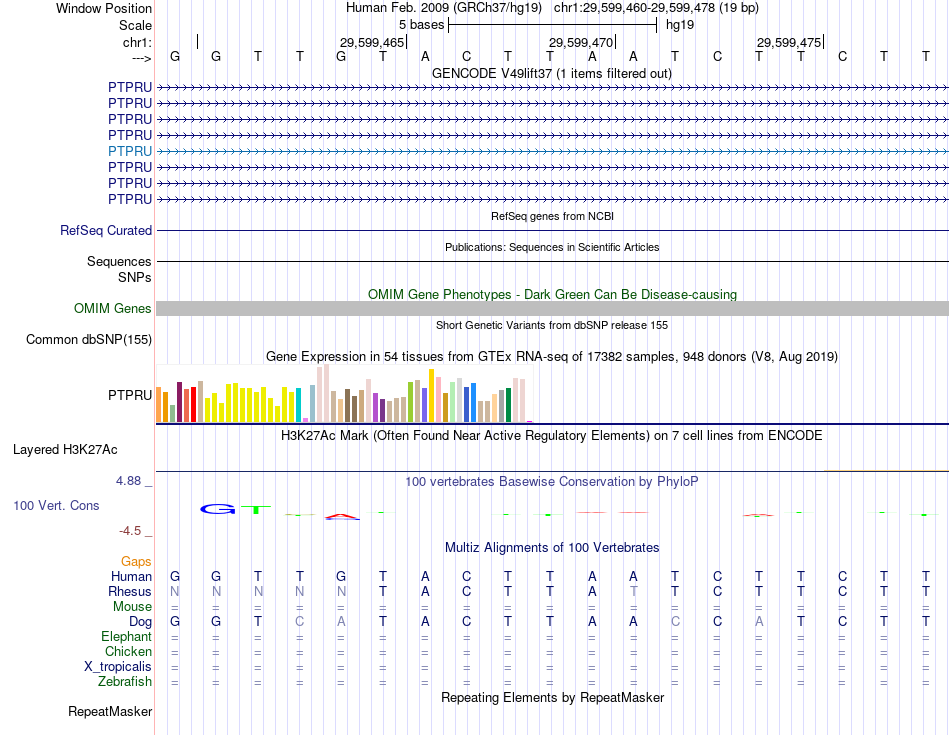Click "Multiz Alignments of 100 Vertebrates" title
The width and height of the screenshot is (950, 735).
pyautogui.click(x=552, y=548)
